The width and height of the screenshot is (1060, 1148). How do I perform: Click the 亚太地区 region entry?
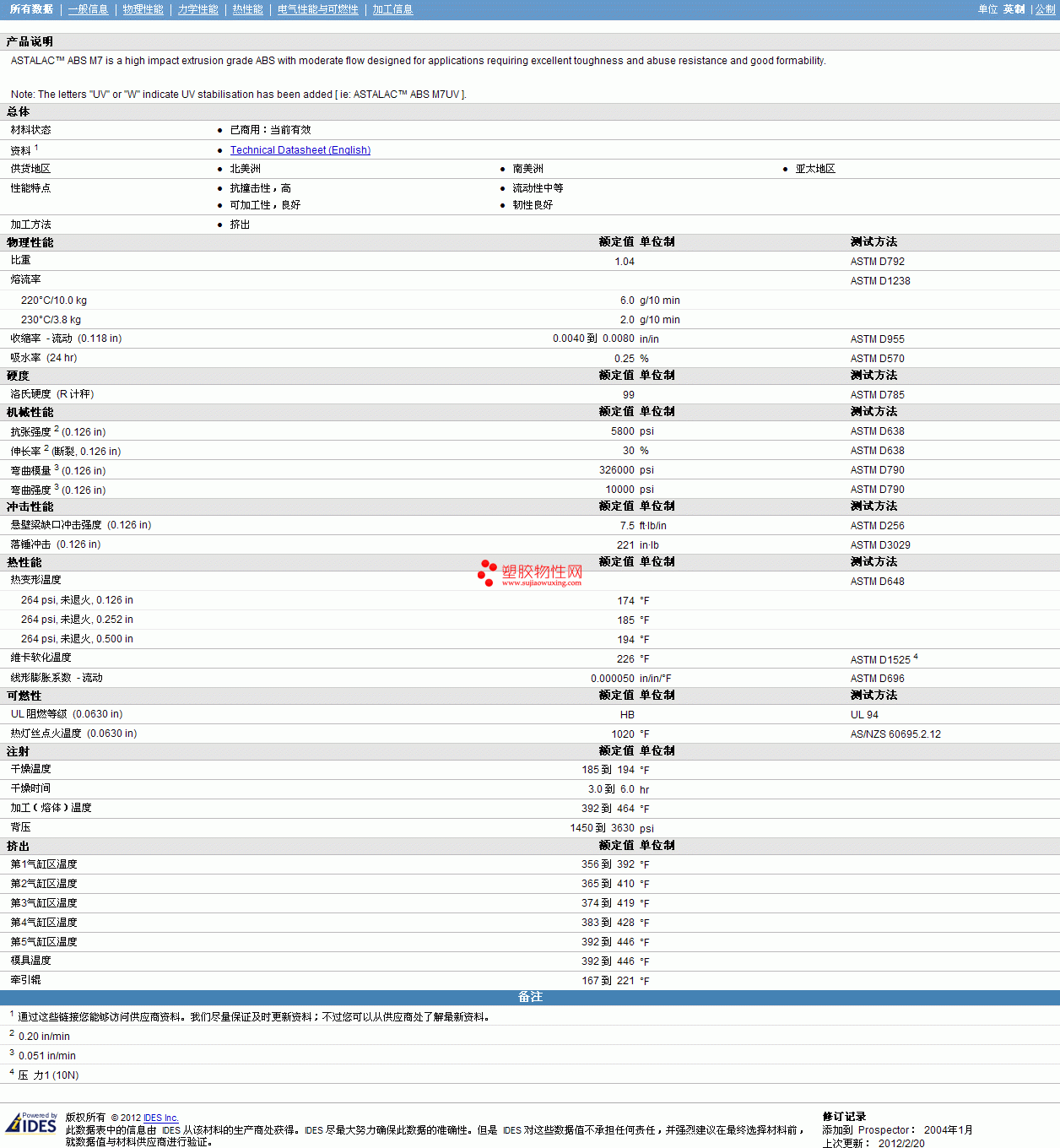click(815, 169)
